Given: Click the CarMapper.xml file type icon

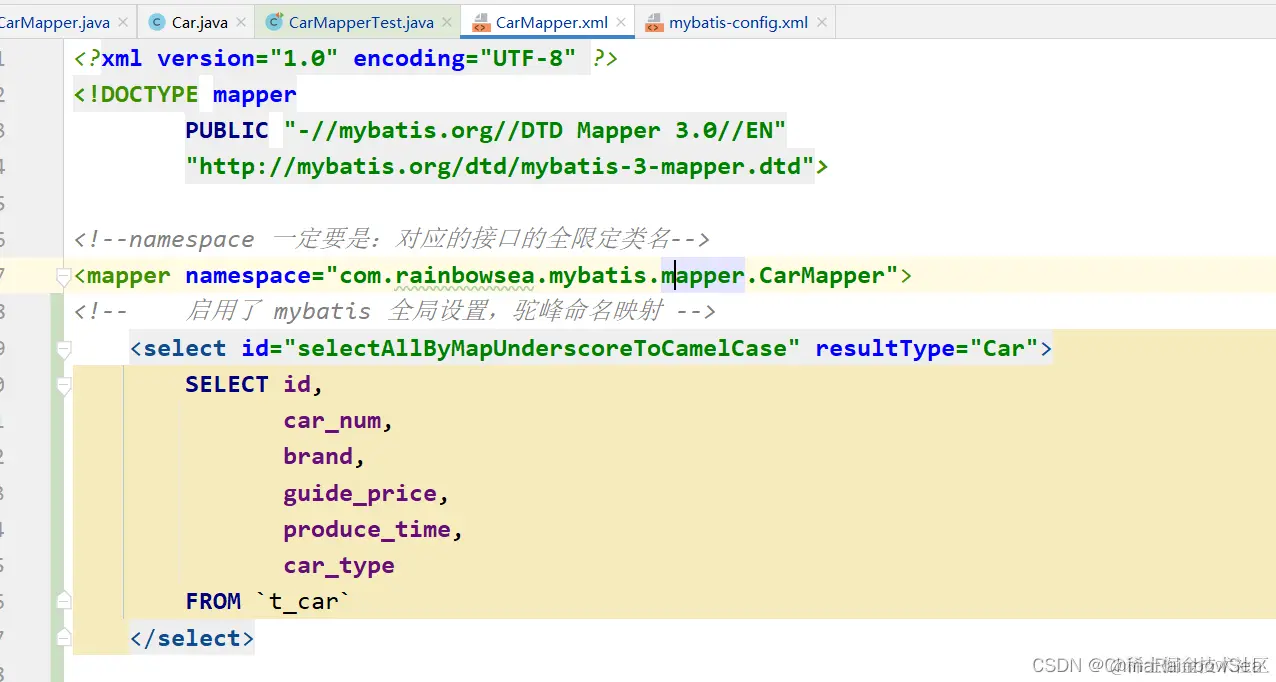Looking at the screenshot, I should (x=481, y=22).
